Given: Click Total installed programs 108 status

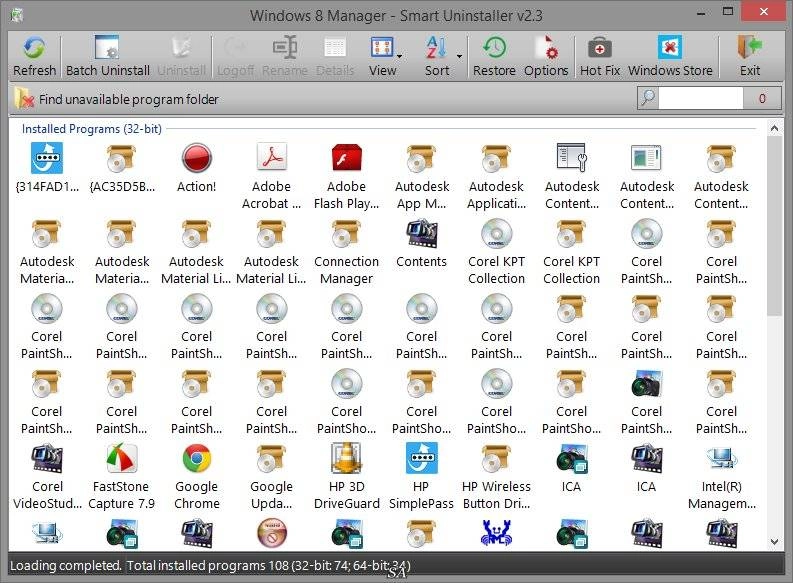Looking at the screenshot, I should click(x=269, y=565).
